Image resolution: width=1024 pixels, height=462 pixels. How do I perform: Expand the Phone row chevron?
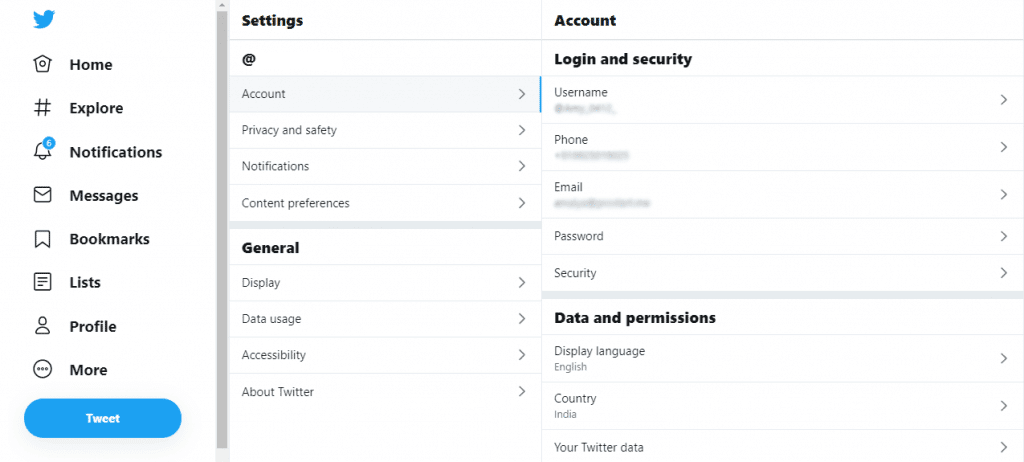[1004, 147]
